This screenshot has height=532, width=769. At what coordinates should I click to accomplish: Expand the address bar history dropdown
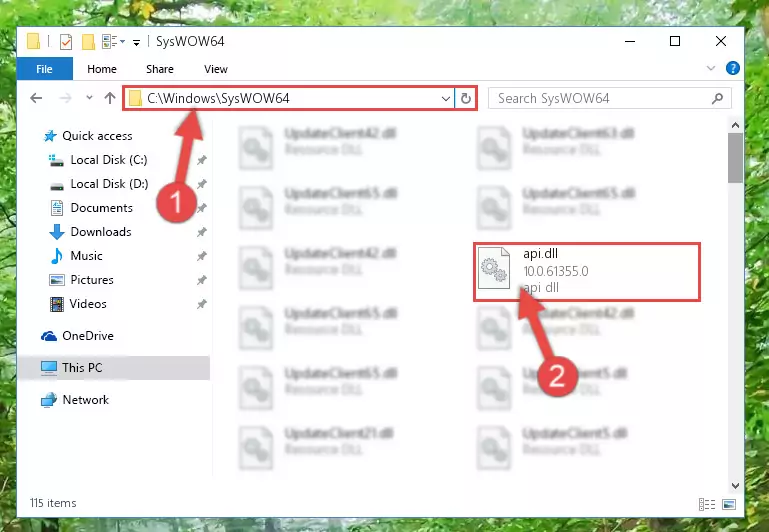click(446, 99)
